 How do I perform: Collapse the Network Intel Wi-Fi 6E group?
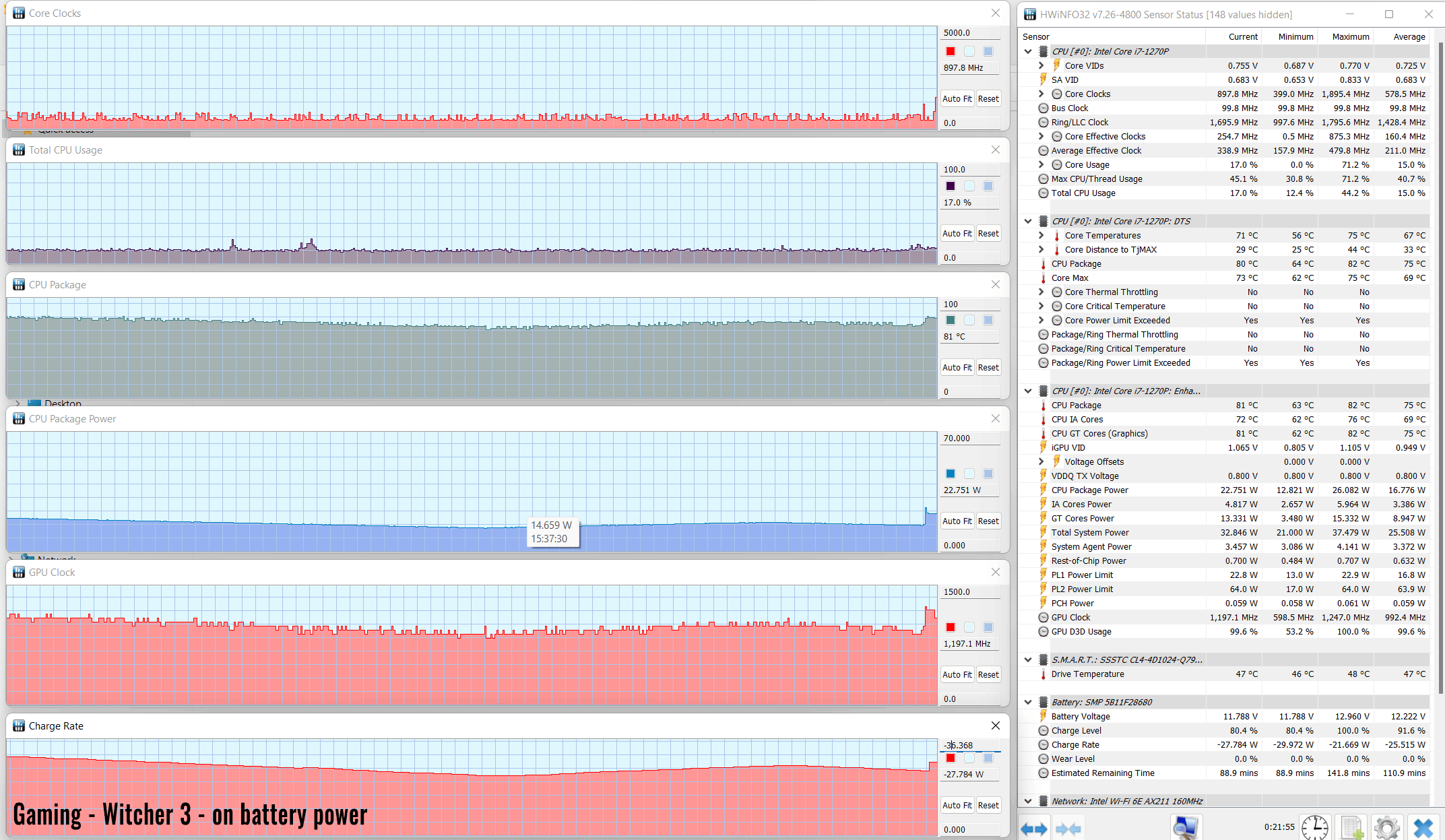pos(1028,801)
